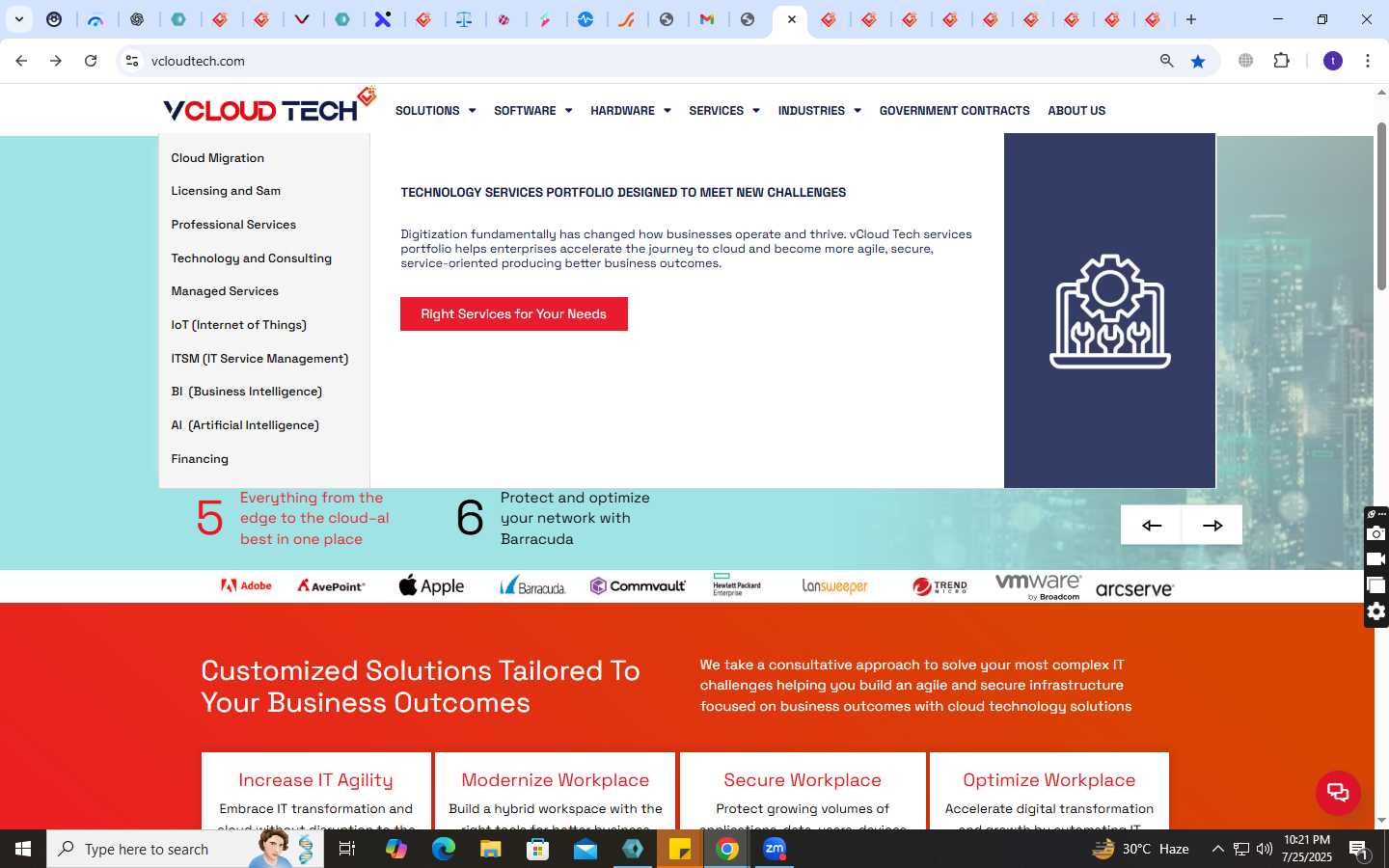Click the Barracuda partner logo
The image size is (1389, 868).
[532, 585]
